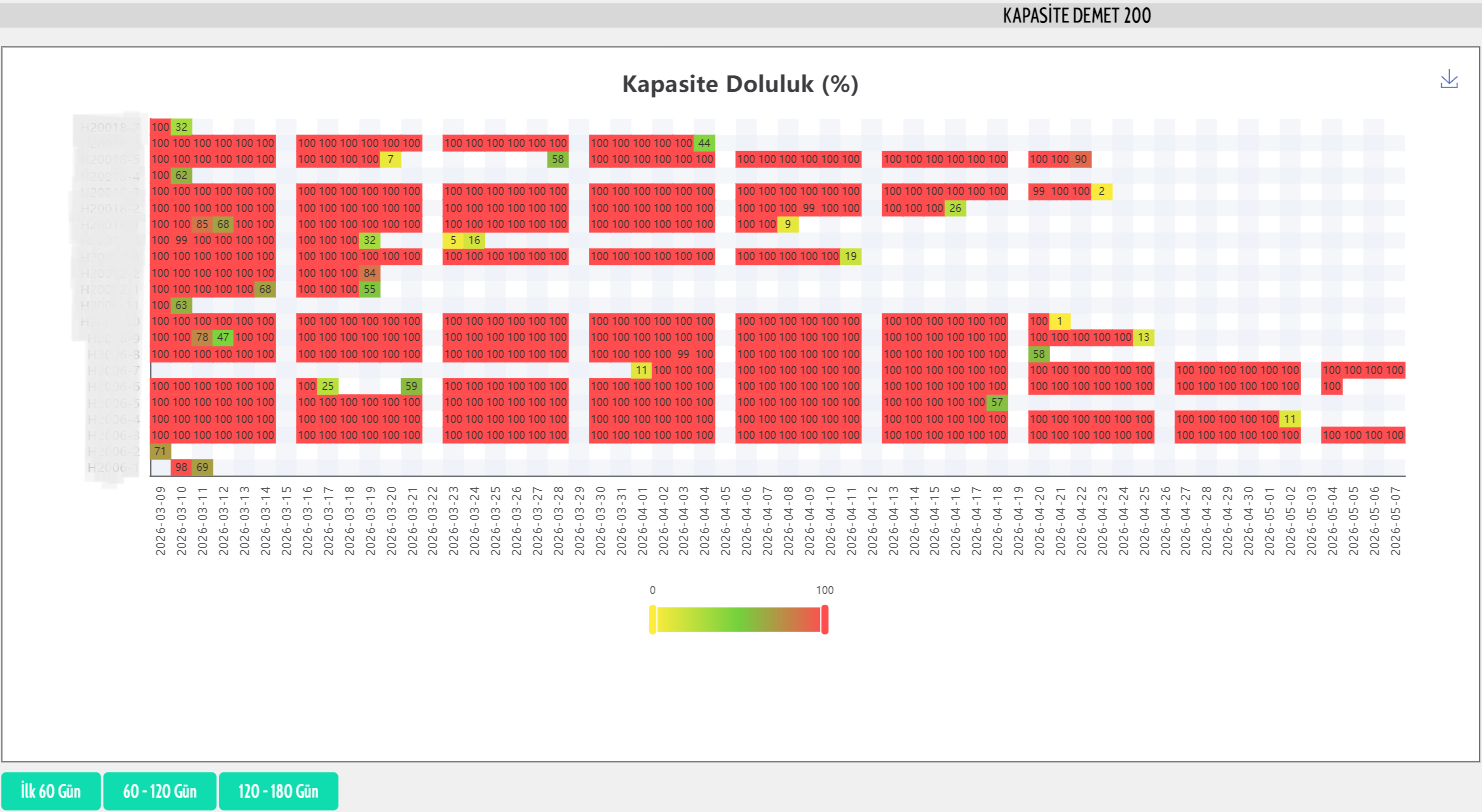Click the heatmap cell valued 84
This screenshot has width=1482, height=812.
[370, 273]
